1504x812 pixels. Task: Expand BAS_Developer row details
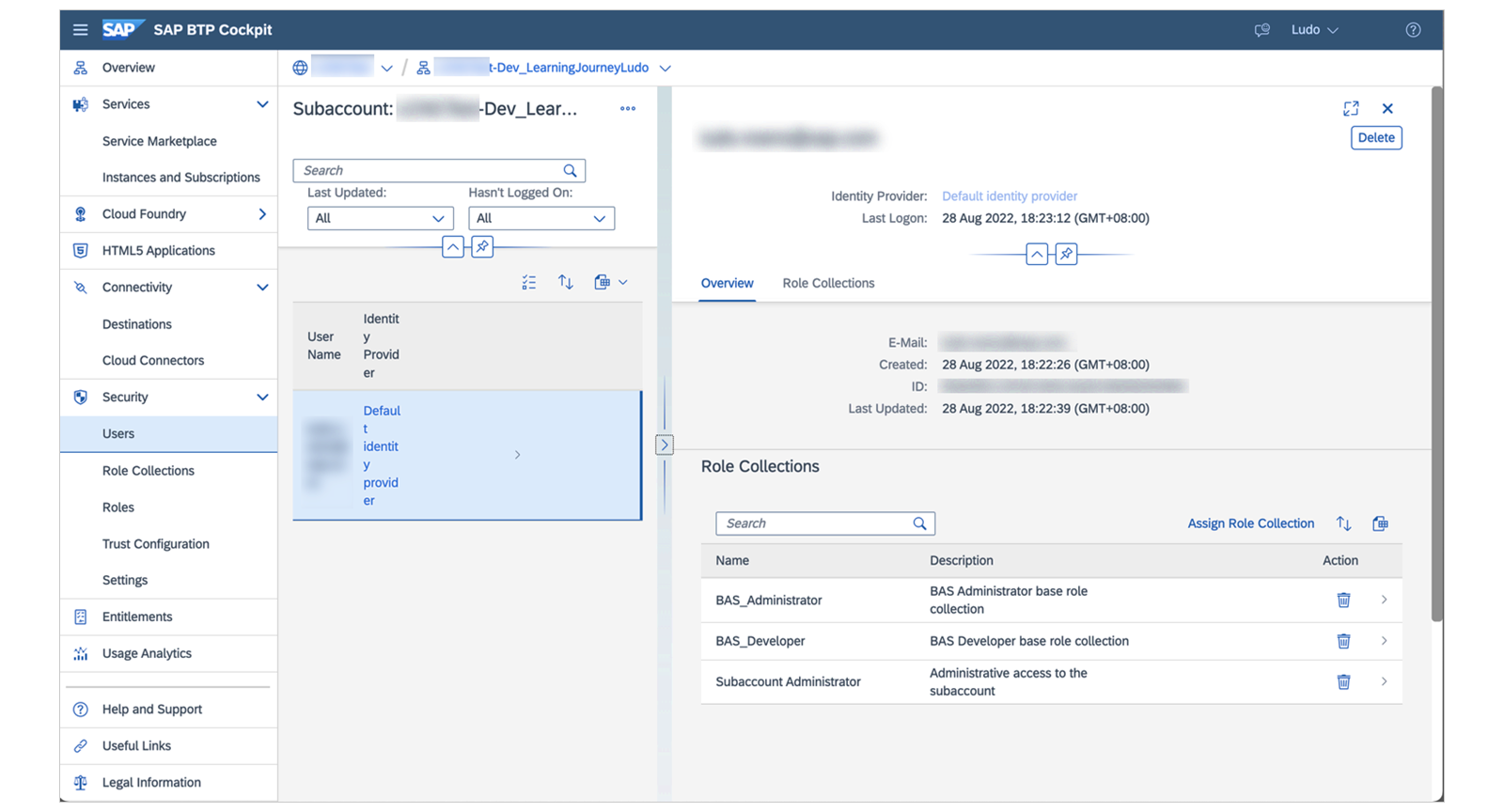(1384, 641)
